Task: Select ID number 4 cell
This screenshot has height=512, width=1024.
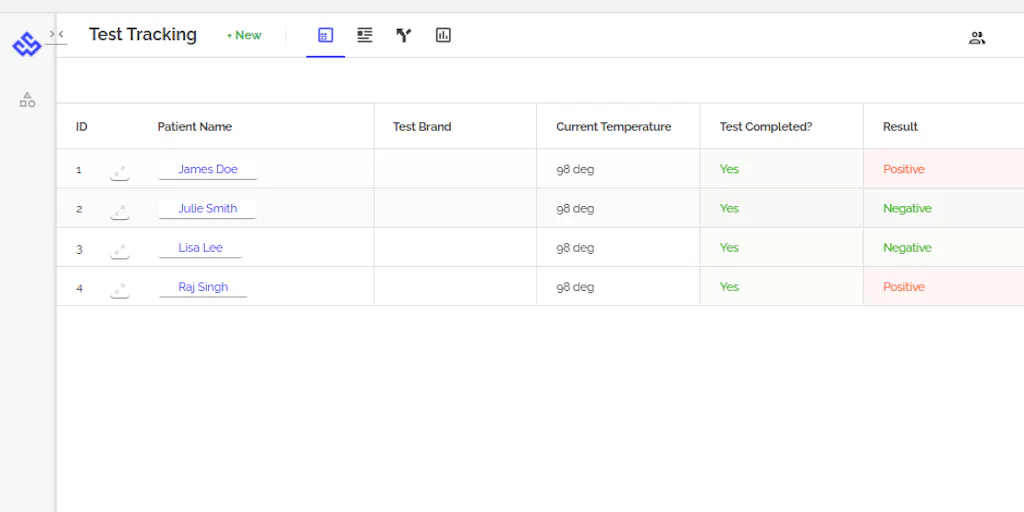Action: pyautogui.click(x=79, y=288)
